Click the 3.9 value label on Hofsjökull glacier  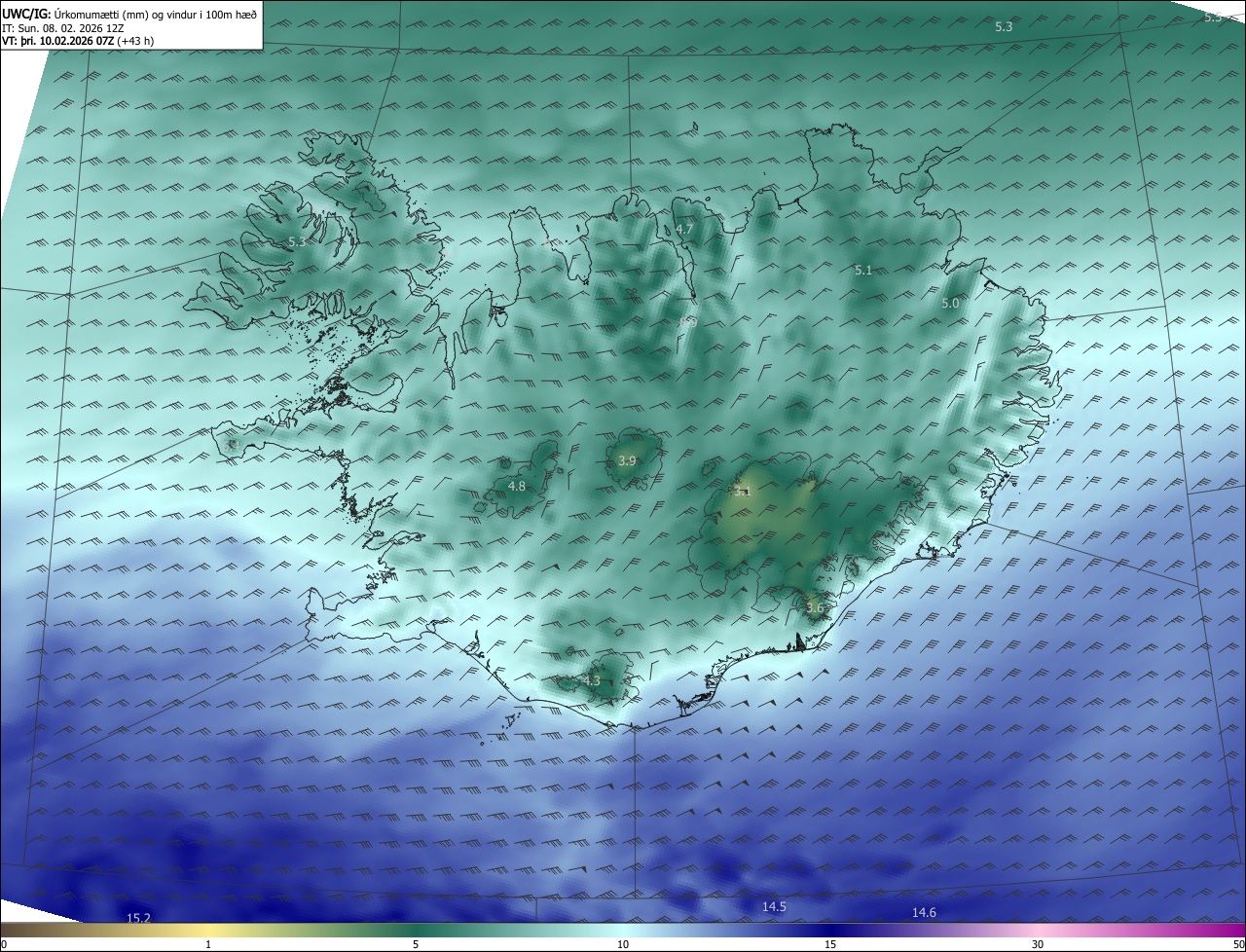[x=627, y=460]
